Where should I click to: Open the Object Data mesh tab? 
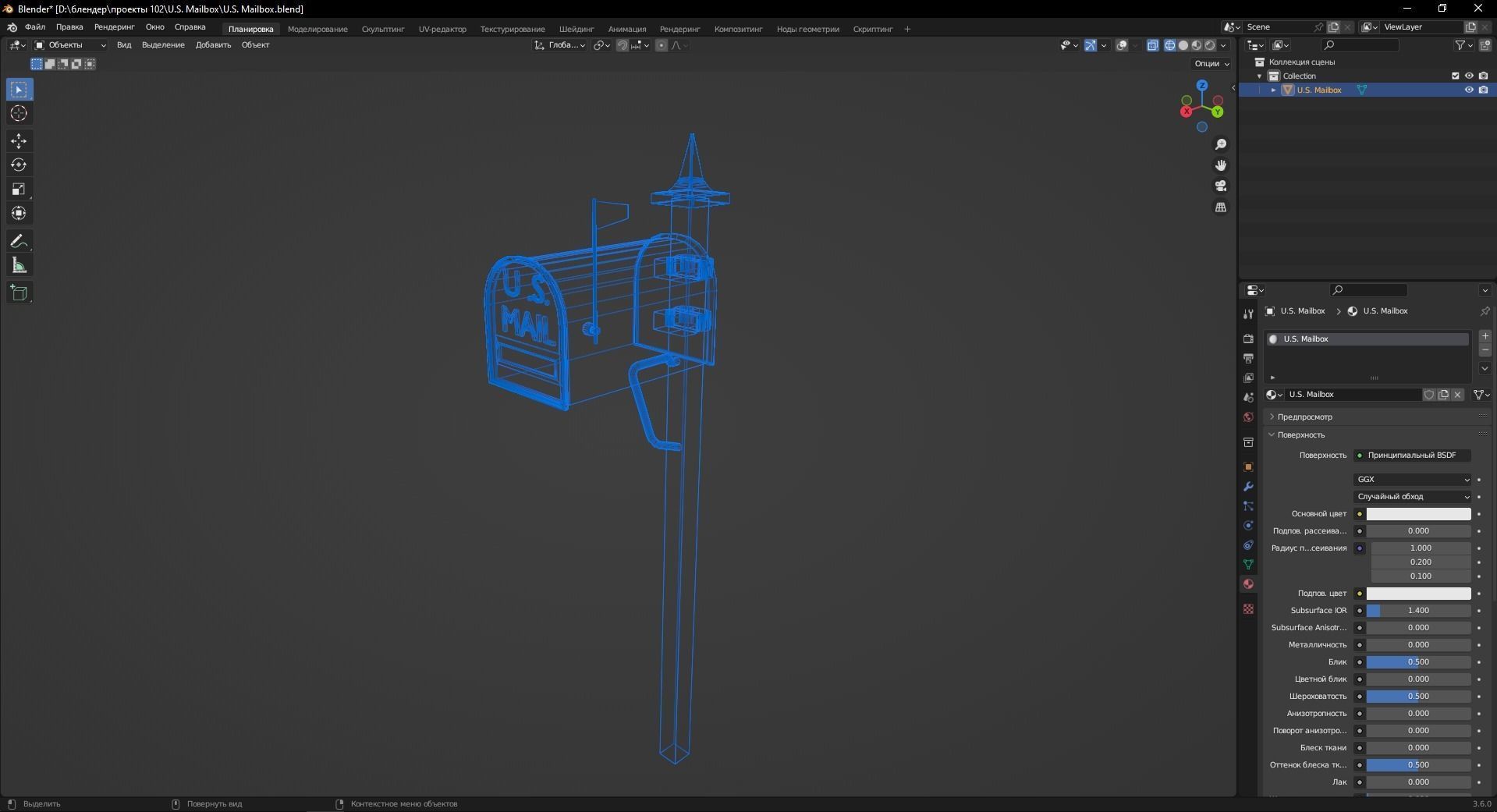1248,564
